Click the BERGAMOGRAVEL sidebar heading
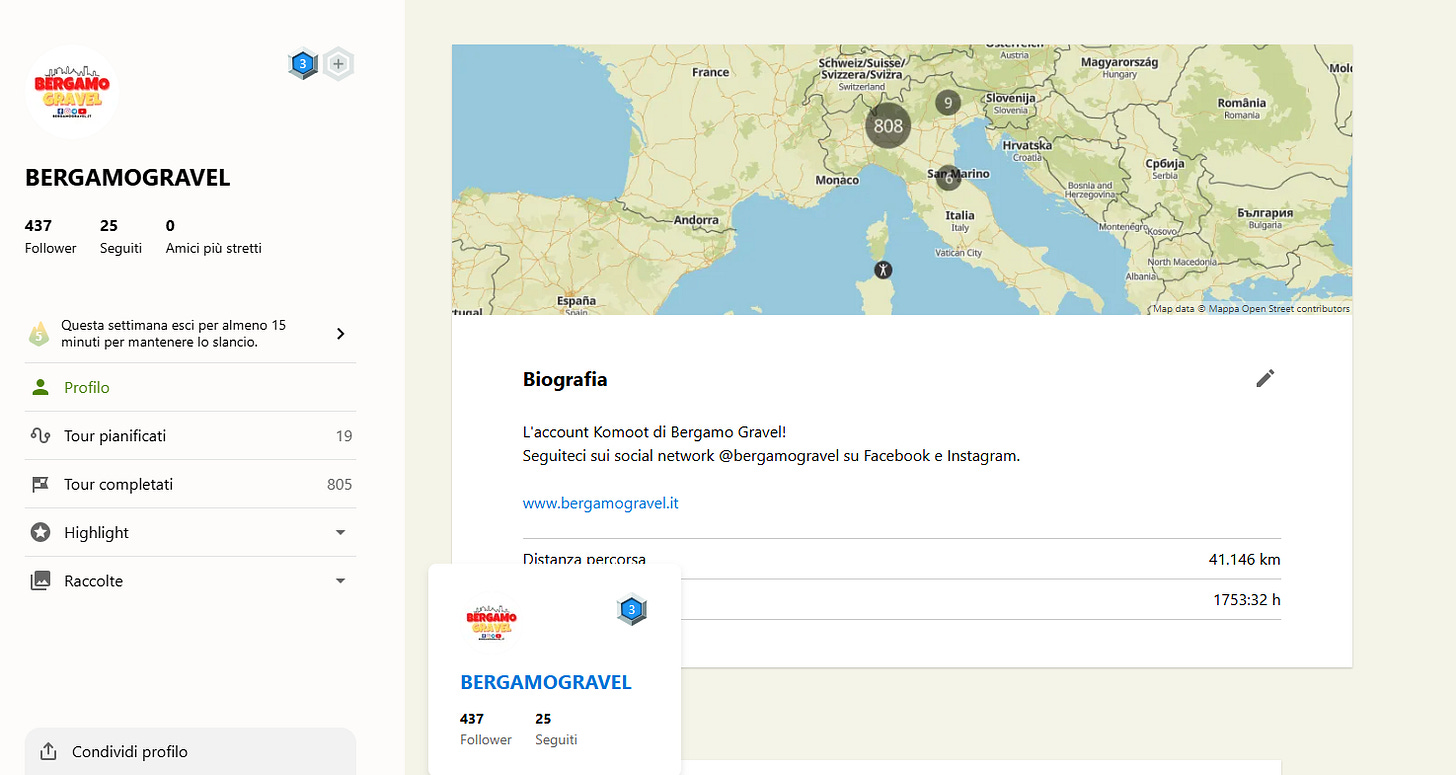Image resolution: width=1456 pixels, height=775 pixels. pos(128,178)
